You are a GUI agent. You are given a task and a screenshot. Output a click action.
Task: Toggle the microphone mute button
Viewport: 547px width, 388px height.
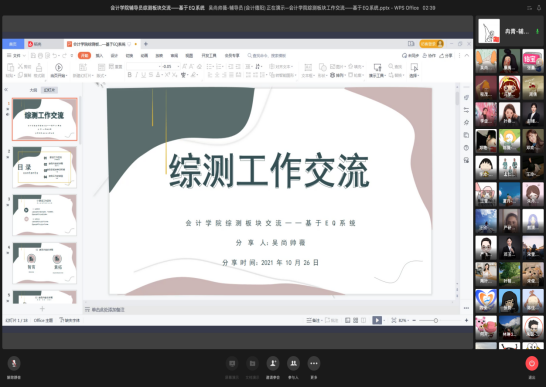point(14,363)
